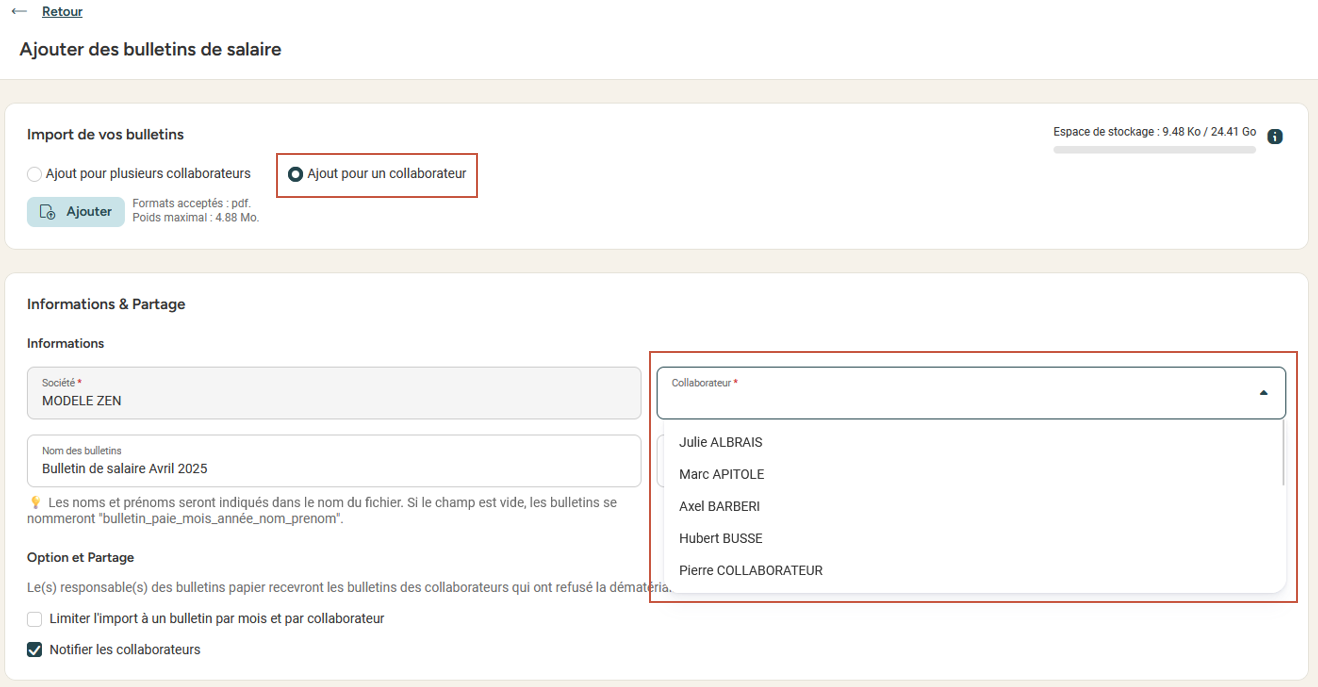Click the Société field showing MODELE ZEN
The height and width of the screenshot is (687, 1318).
pos(333,393)
